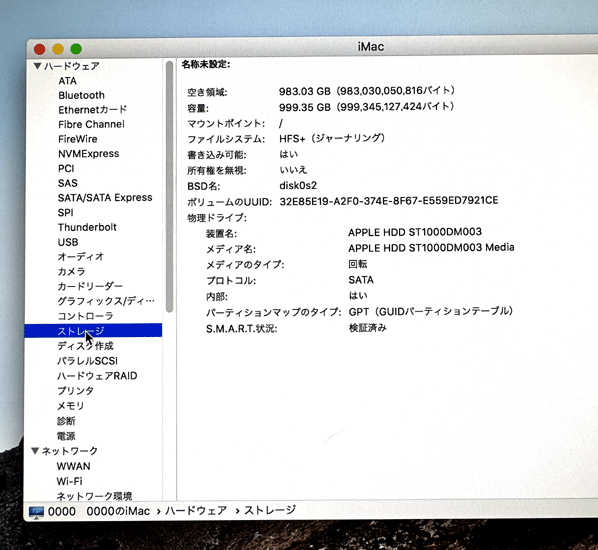The height and width of the screenshot is (550, 598).
Task: Click the 名称未設定 volume heading
Action: (x=206, y=64)
